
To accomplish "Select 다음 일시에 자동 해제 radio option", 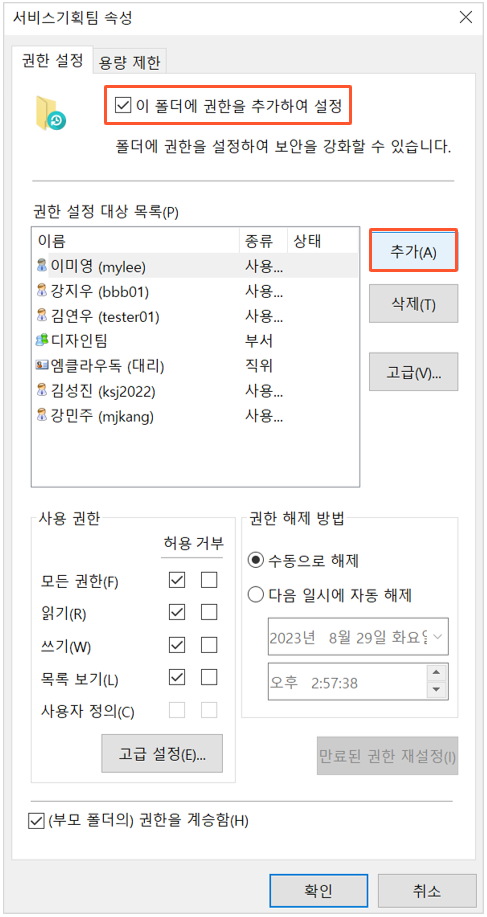I will point(255,595).
